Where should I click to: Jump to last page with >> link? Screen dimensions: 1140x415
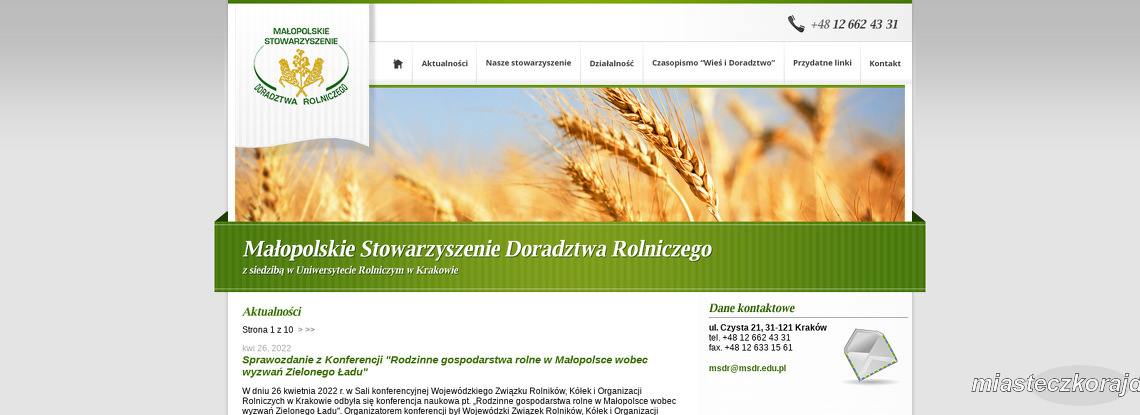coord(310,330)
